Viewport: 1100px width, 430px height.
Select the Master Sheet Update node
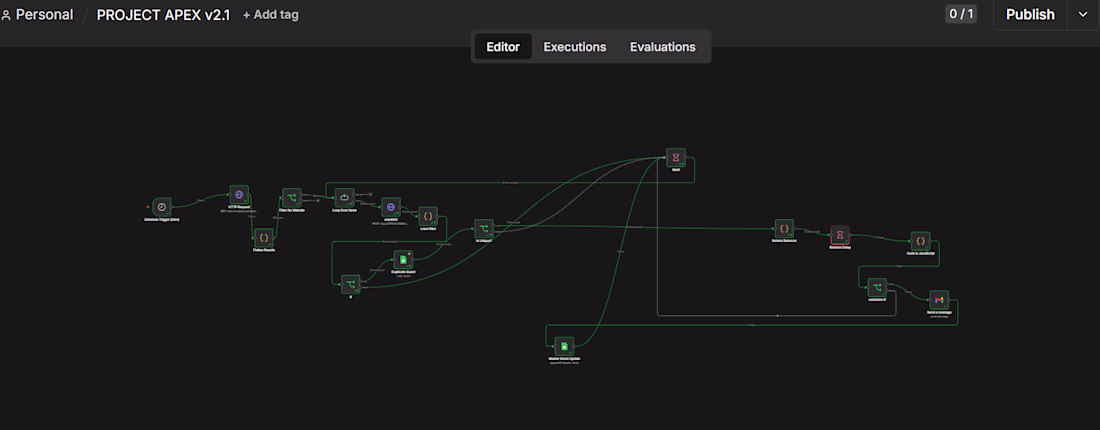click(564, 347)
